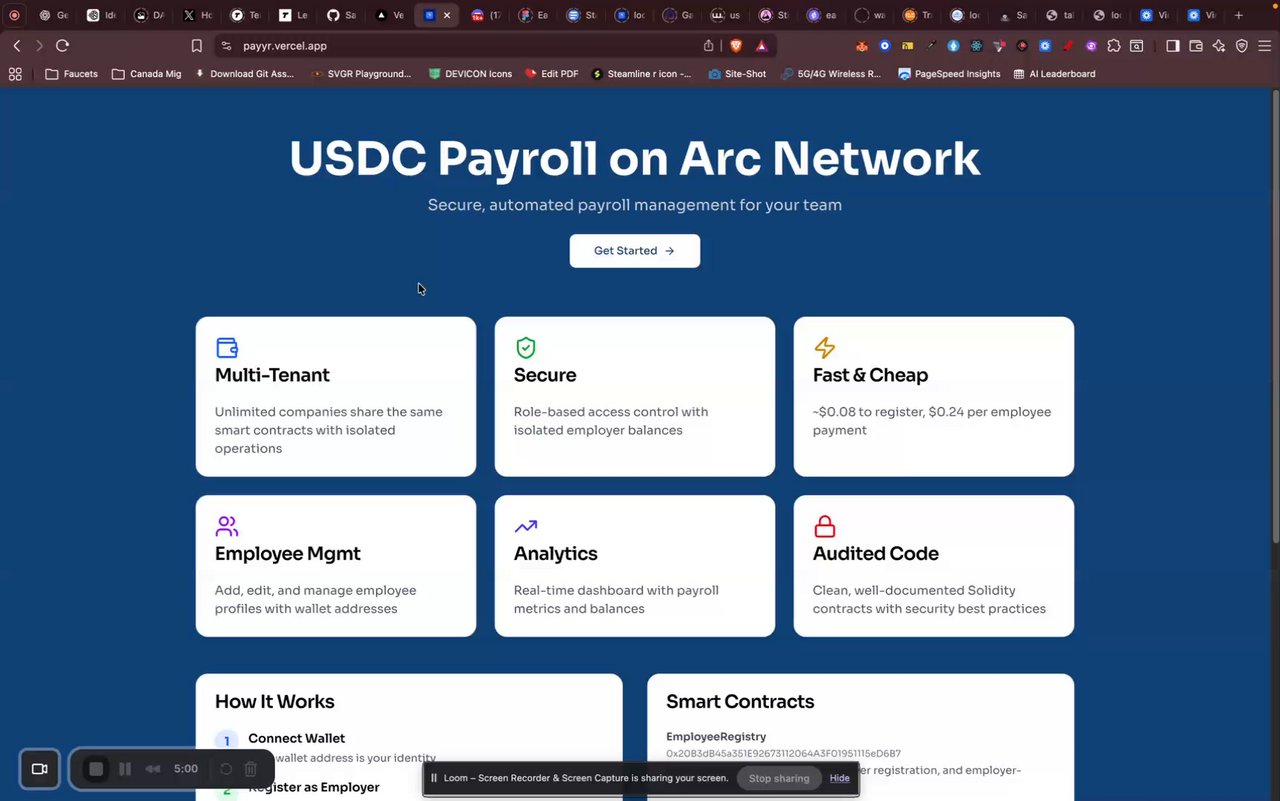The width and height of the screenshot is (1280, 801).
Task: Click the Employee Mgmt users icon
Action: coord(227,526)
